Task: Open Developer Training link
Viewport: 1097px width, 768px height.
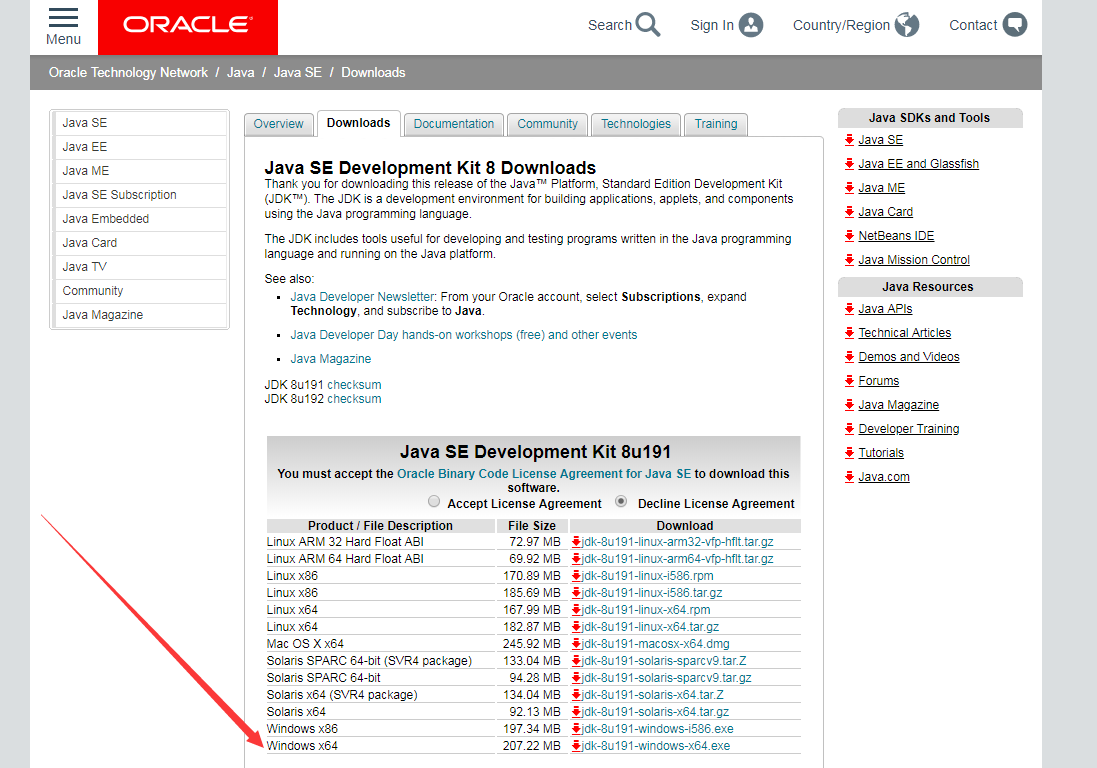Action: tap(909, 429)
